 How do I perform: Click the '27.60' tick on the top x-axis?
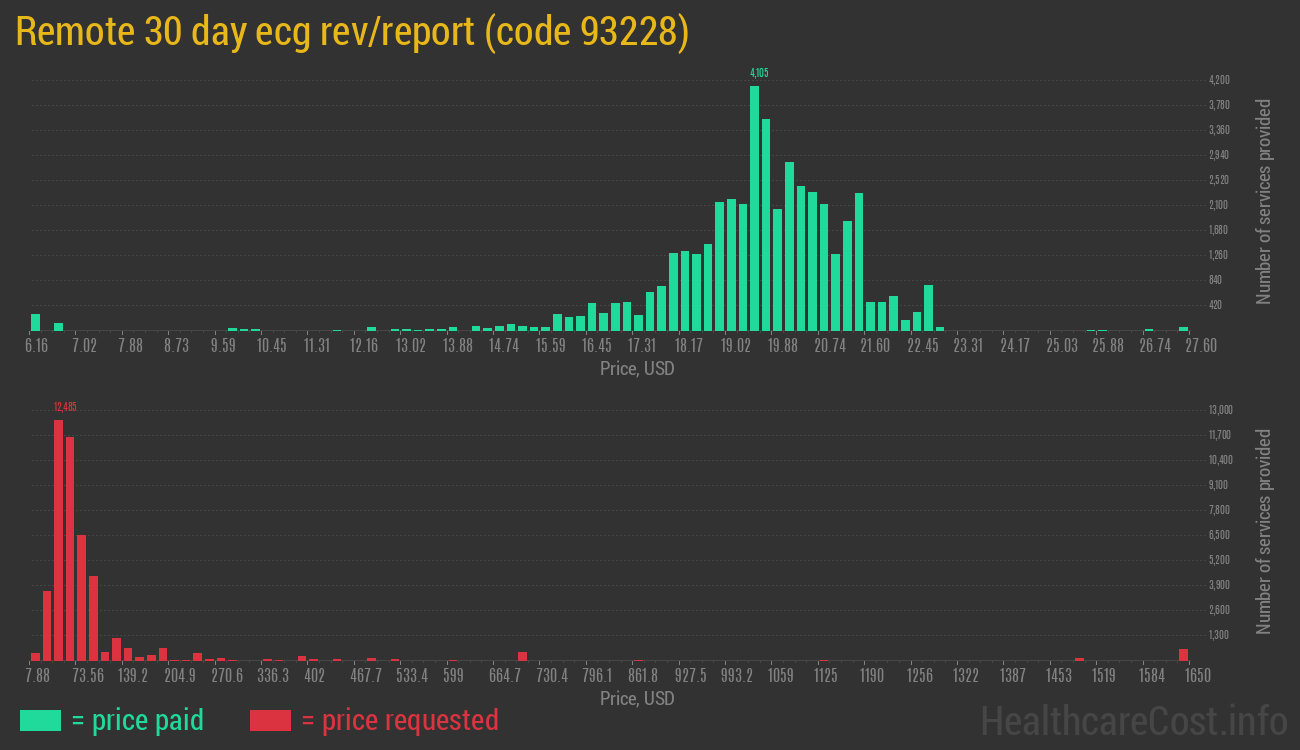1203,344
